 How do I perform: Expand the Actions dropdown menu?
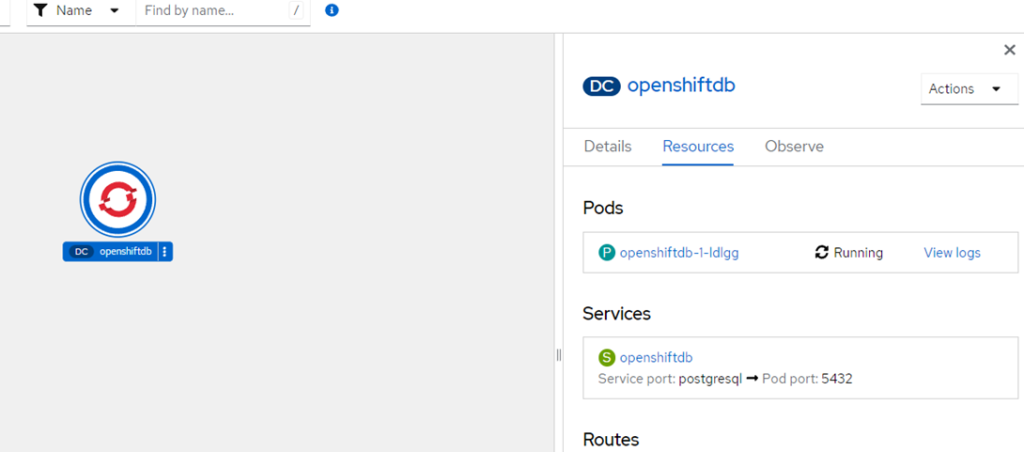click(969, 89)
